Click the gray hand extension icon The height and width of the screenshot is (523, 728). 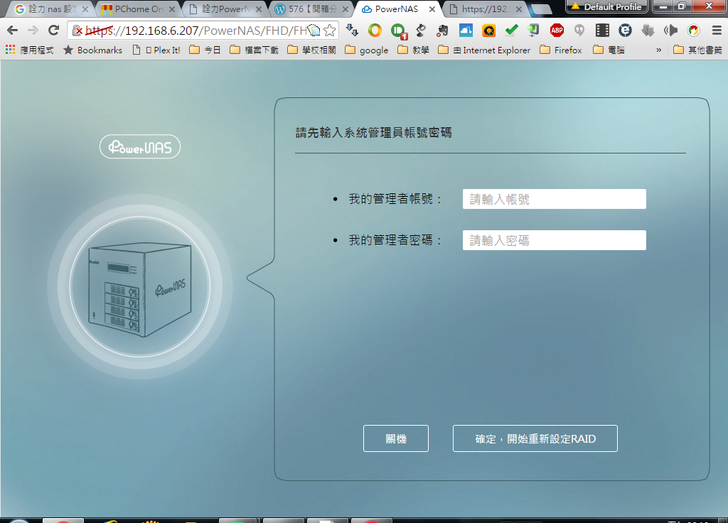point(648,31)
